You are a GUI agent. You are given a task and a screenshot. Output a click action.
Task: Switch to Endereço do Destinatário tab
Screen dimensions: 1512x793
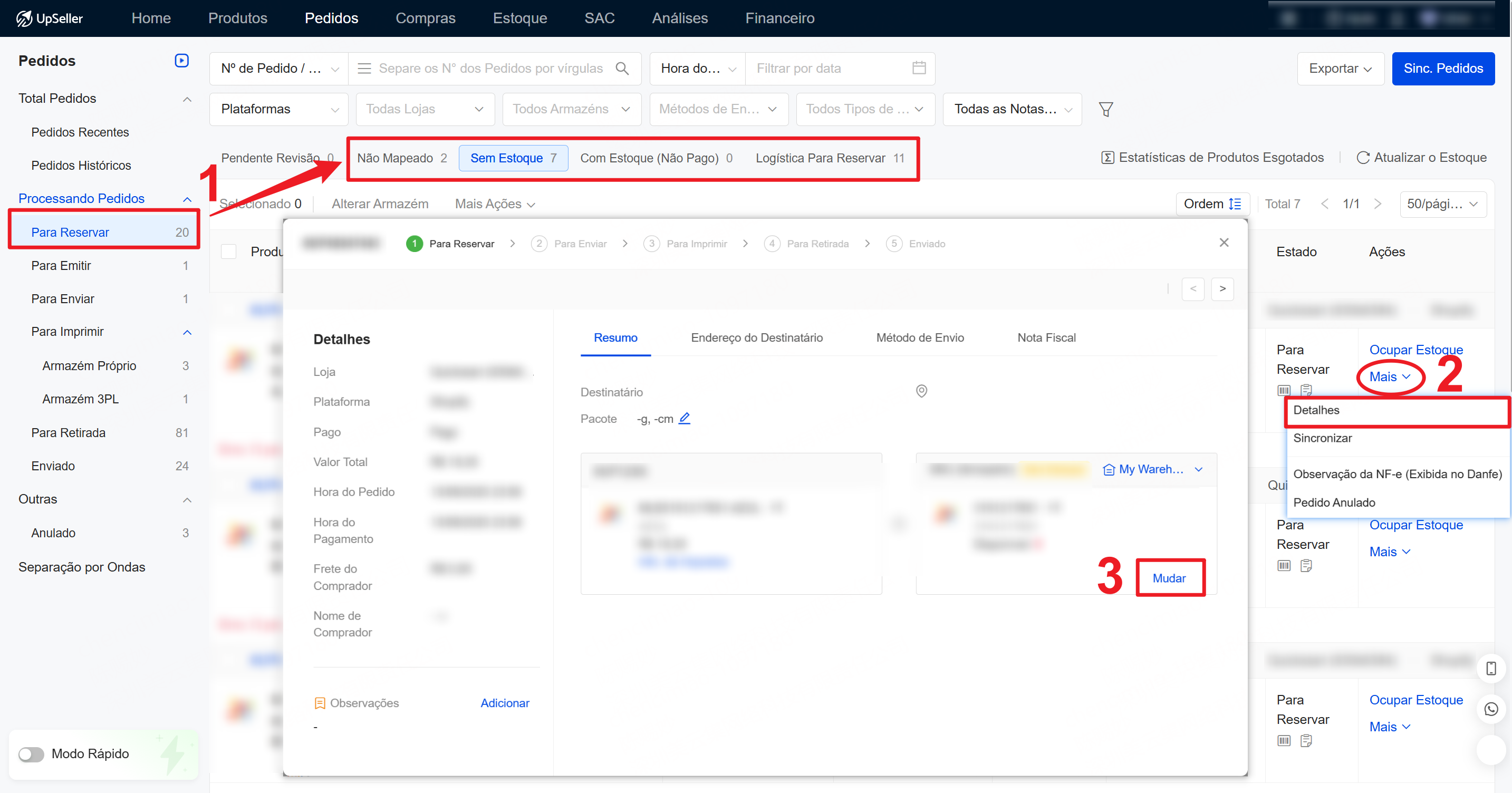[757, 337]
